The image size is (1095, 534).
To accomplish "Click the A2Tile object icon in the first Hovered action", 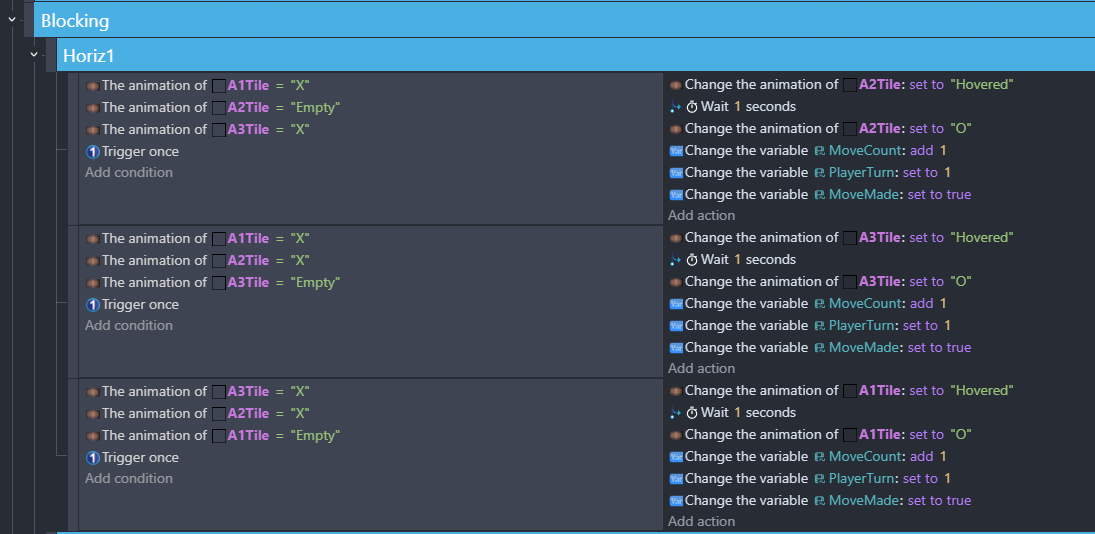I will 850,85.
